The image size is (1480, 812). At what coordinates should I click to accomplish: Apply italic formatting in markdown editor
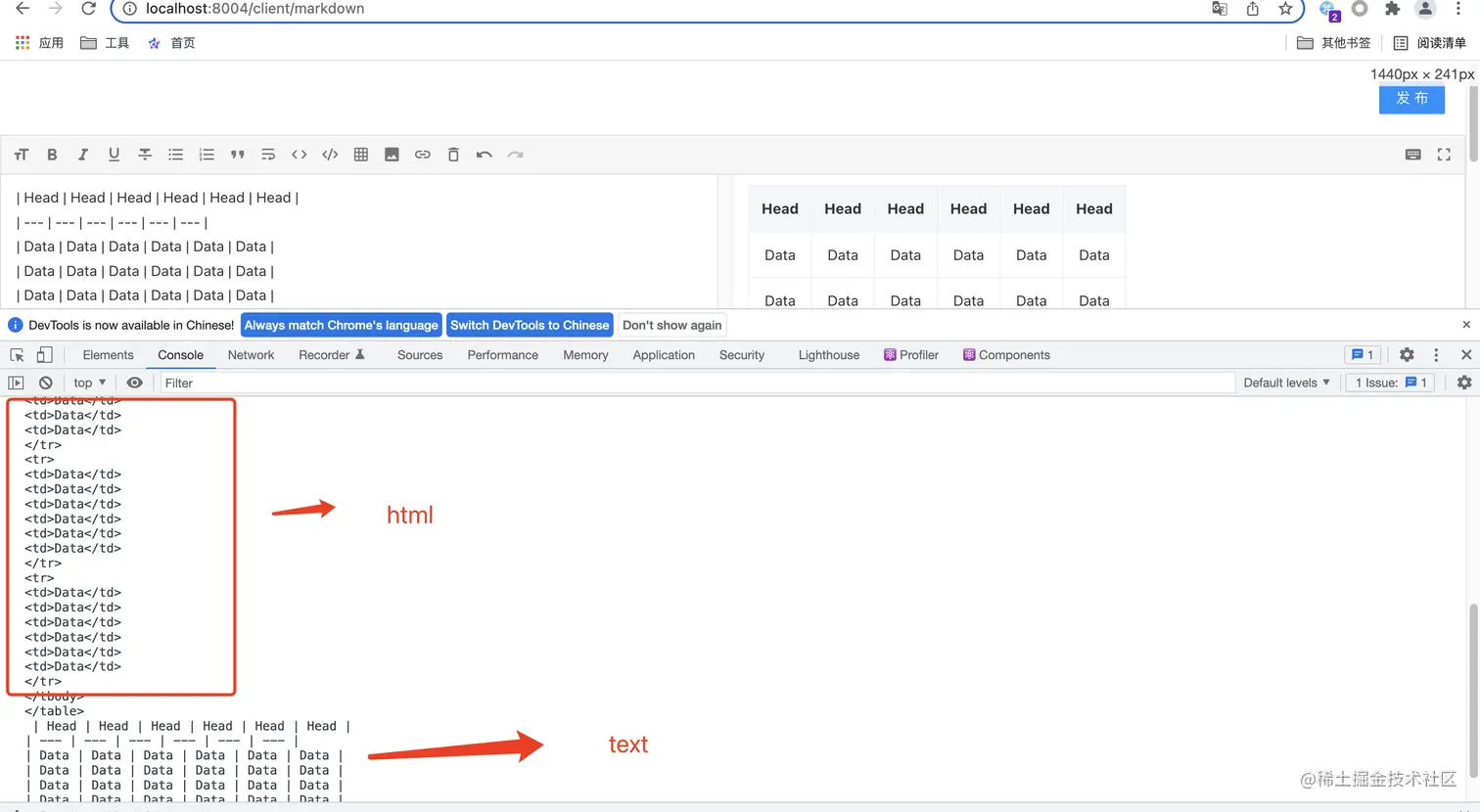tap(83, 155)
